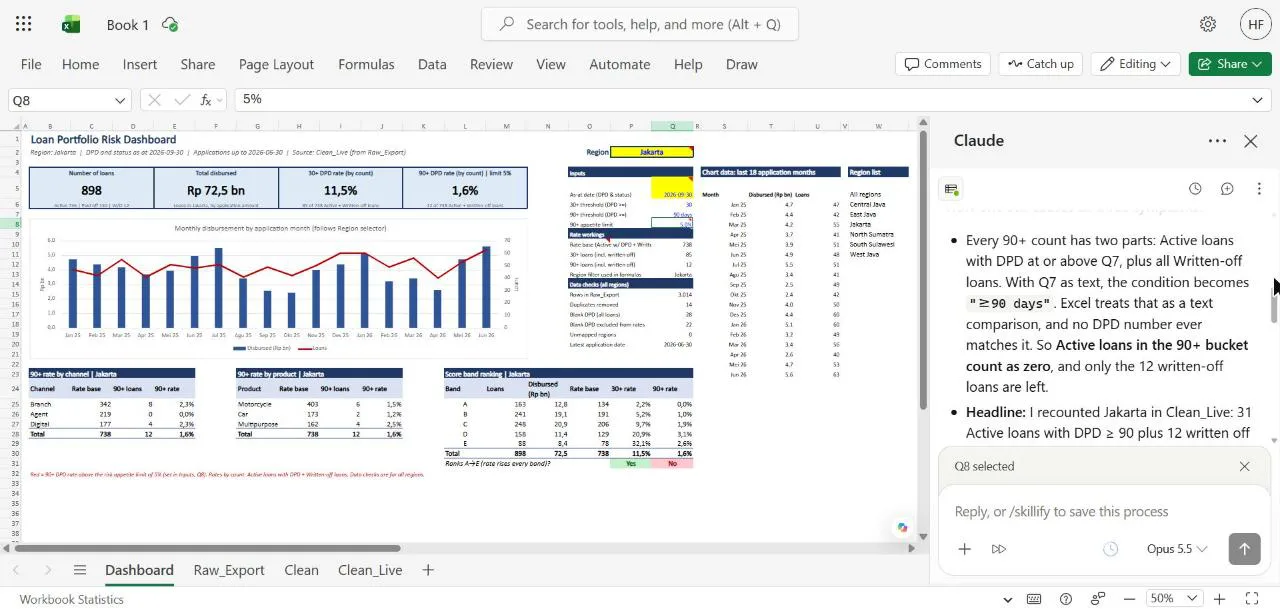Open the Microsoft 365 app launcher
This screenshot has height=609, width=1280.
click(x=24, y=24)
